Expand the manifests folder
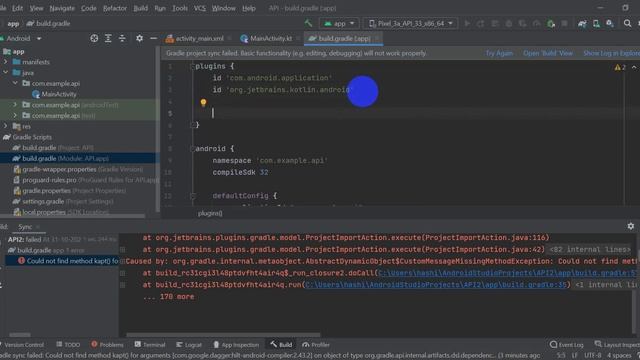The image size is (640, 360). pos(6,62)
